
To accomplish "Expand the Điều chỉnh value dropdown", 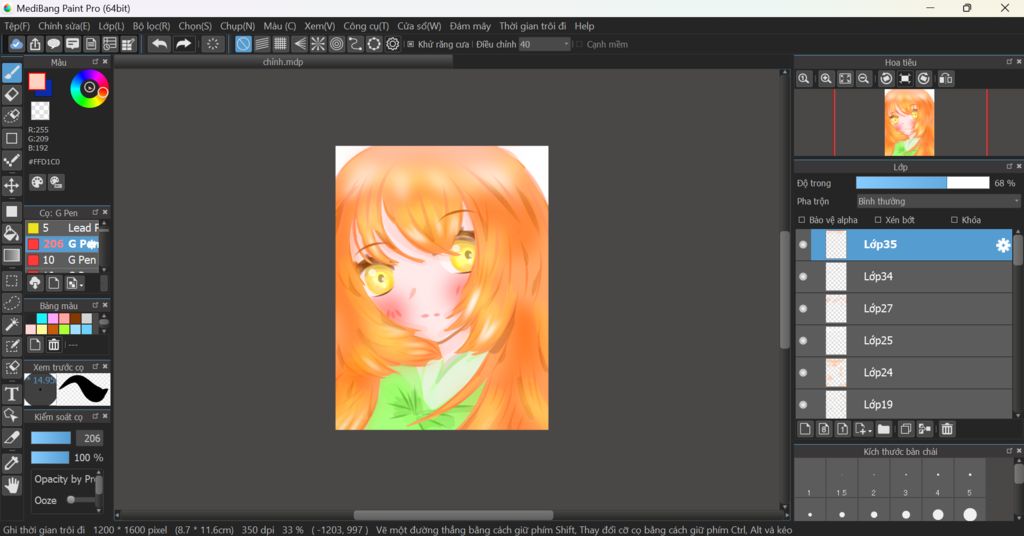I will [x=566, y=44].
